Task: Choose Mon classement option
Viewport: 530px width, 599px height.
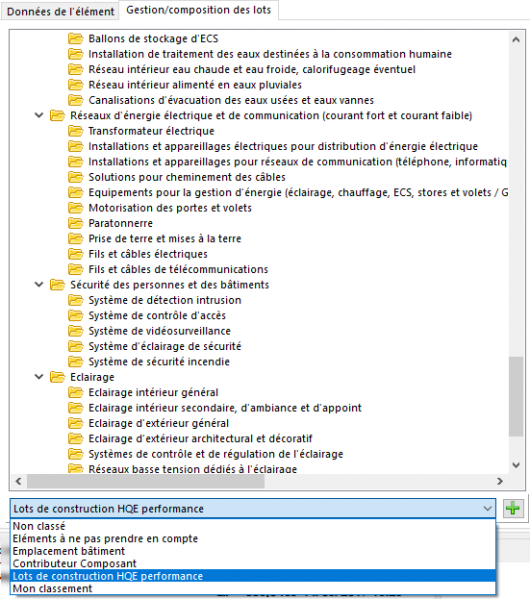Action: pos(253,588)
